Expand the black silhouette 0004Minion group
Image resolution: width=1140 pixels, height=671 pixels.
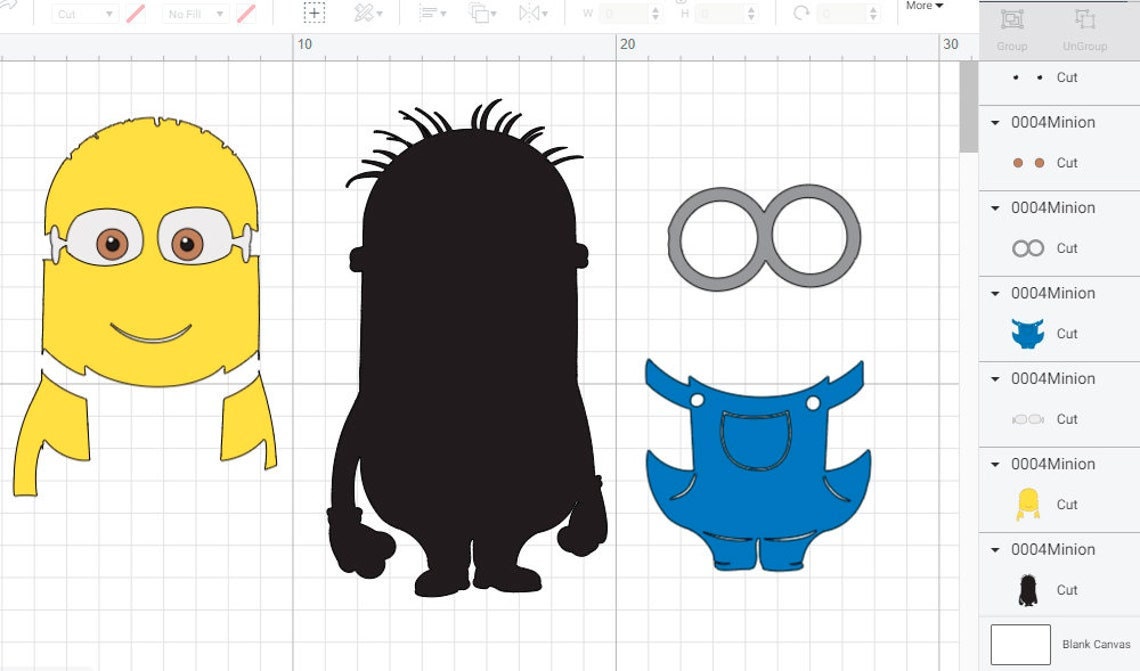pos(994,549)
